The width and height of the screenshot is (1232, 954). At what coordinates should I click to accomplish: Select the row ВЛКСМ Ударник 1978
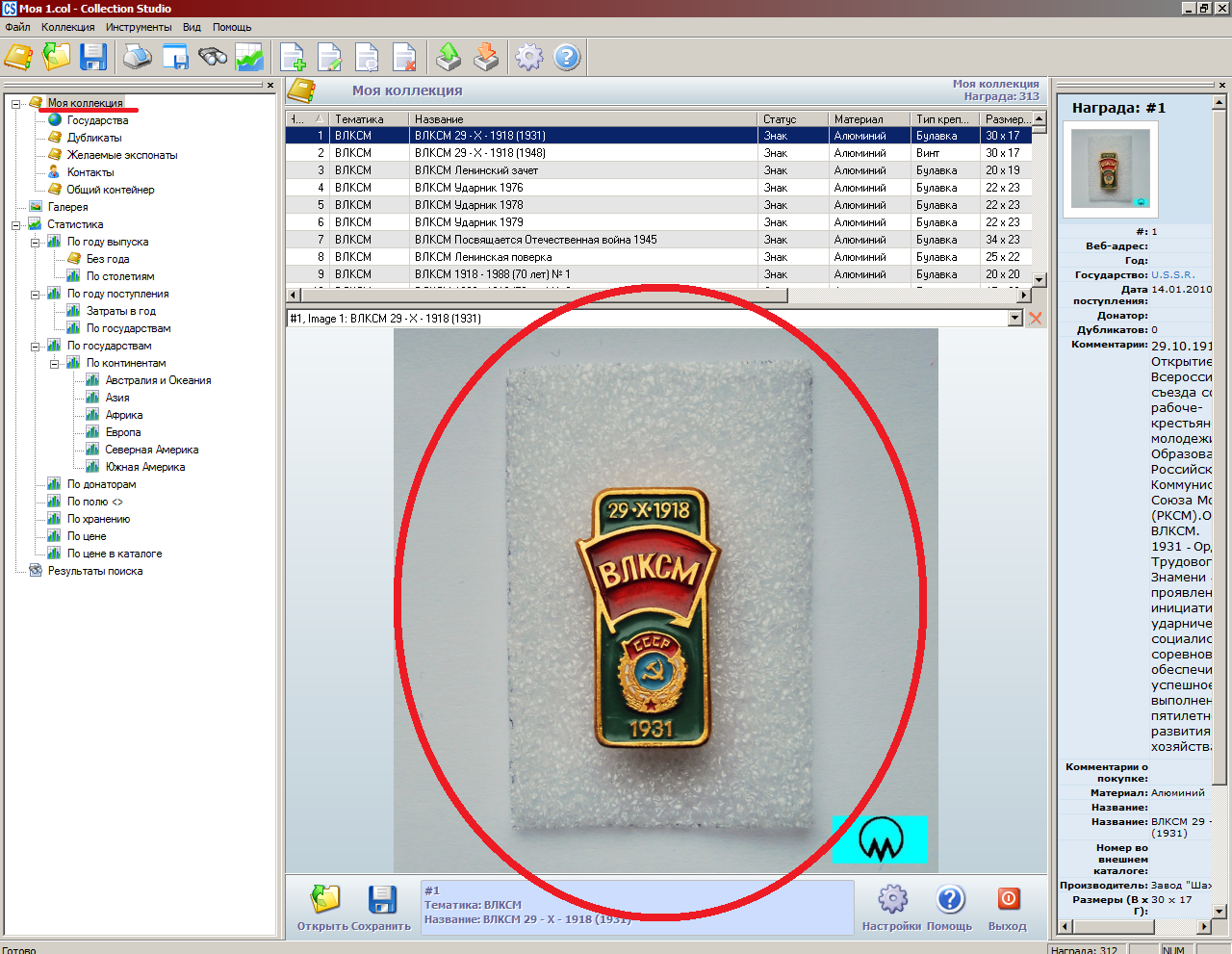point(658,205)
